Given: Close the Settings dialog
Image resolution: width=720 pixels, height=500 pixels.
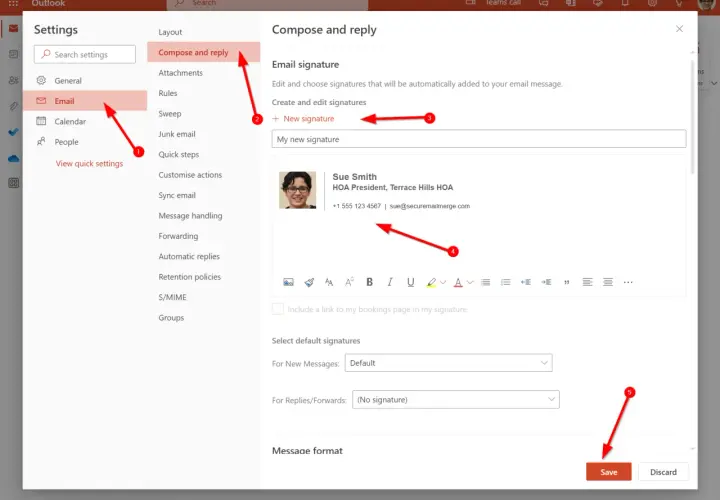Looking at the screenshot, I should pos(680,29).
